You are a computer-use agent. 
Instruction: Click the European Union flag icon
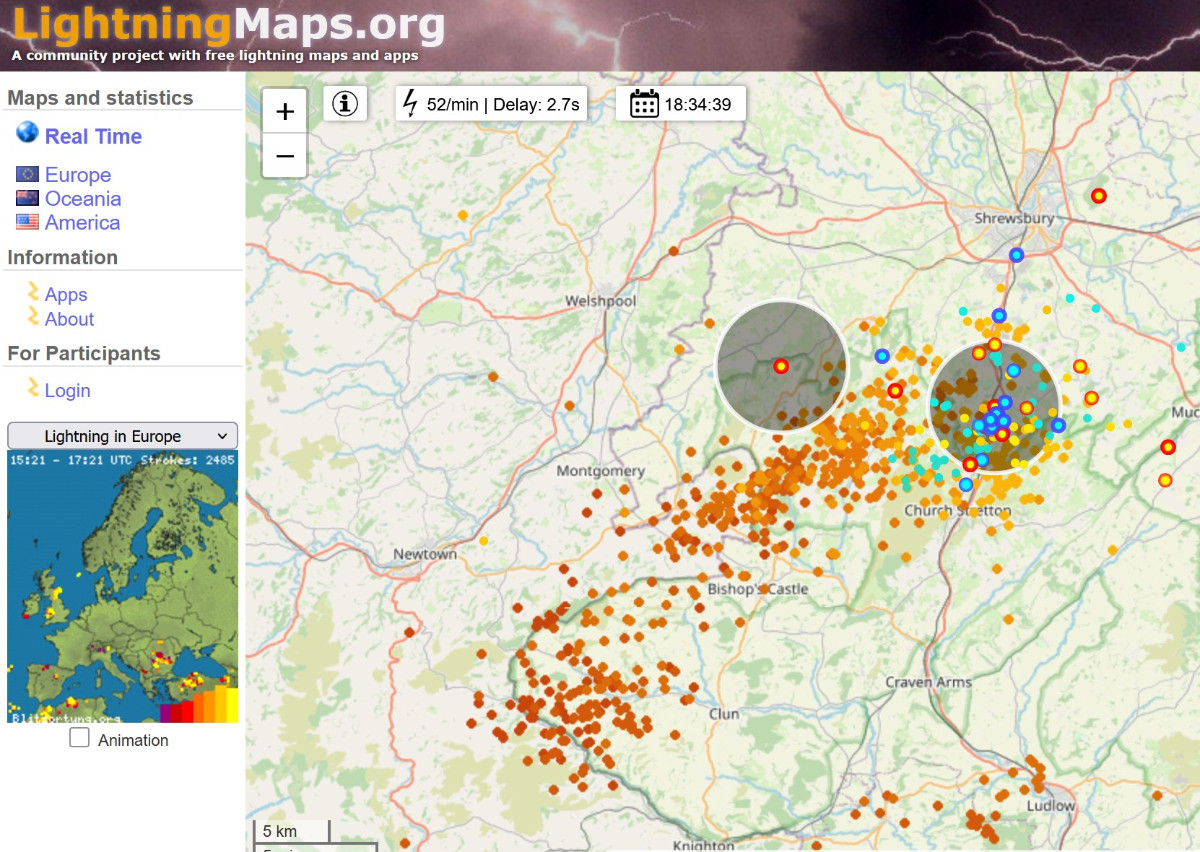pyautogui.click(x=27, y=174)
